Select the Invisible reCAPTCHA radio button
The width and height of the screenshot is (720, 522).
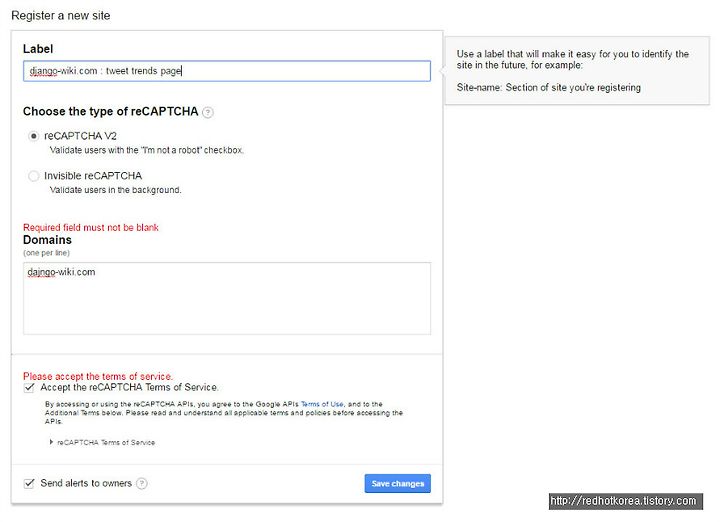pos(34,176)
